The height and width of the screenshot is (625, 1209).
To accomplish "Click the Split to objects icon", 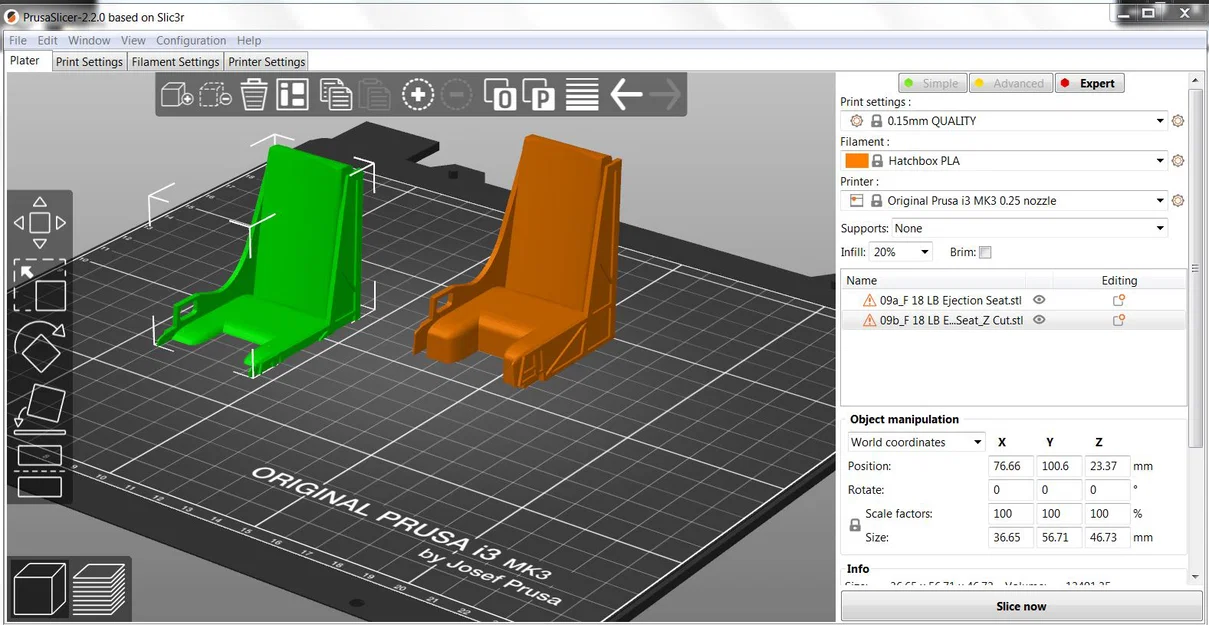I will point(500,95).
